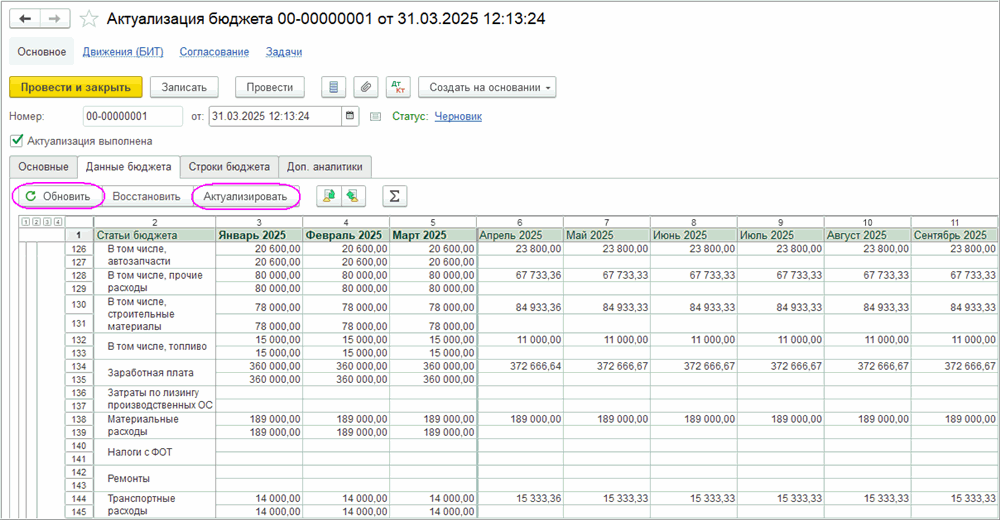
Task: Select grouping level 4 in spreadsheet
Action: click(57, 222)
